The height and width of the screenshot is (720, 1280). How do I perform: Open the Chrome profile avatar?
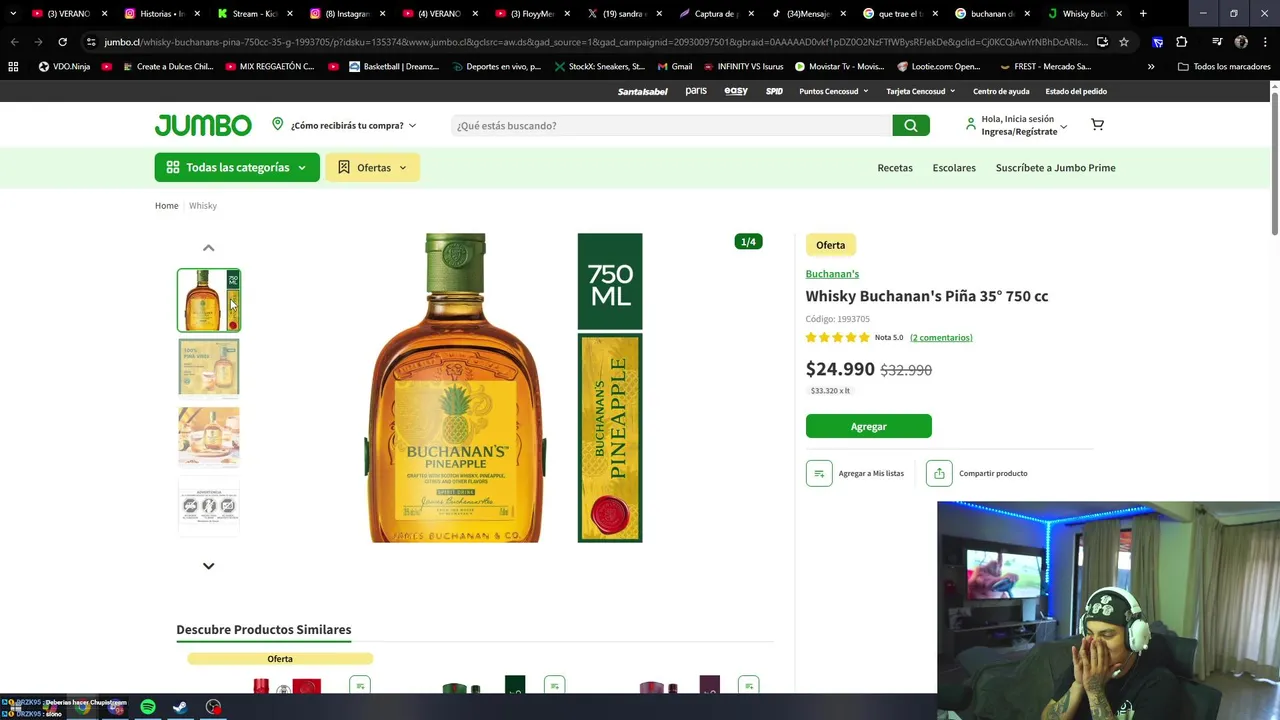click(1241, 42)
